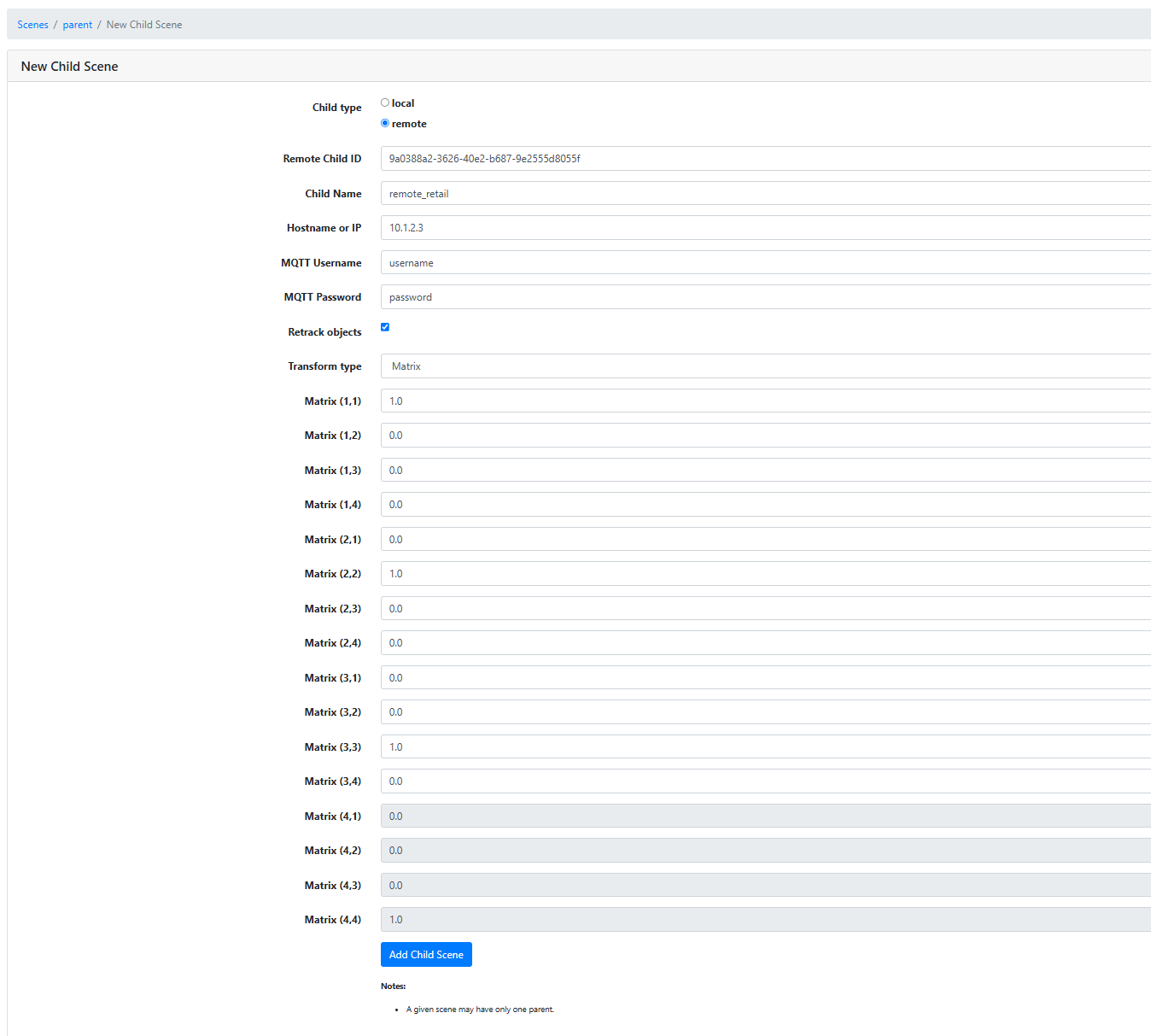Select the MQTT Username field
This screenshot has width=1151, height=1036.
(764, 263)
